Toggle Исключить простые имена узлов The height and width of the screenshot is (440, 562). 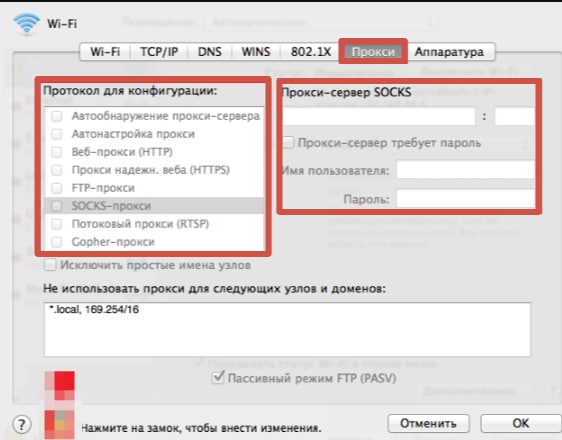pos(50,265)
